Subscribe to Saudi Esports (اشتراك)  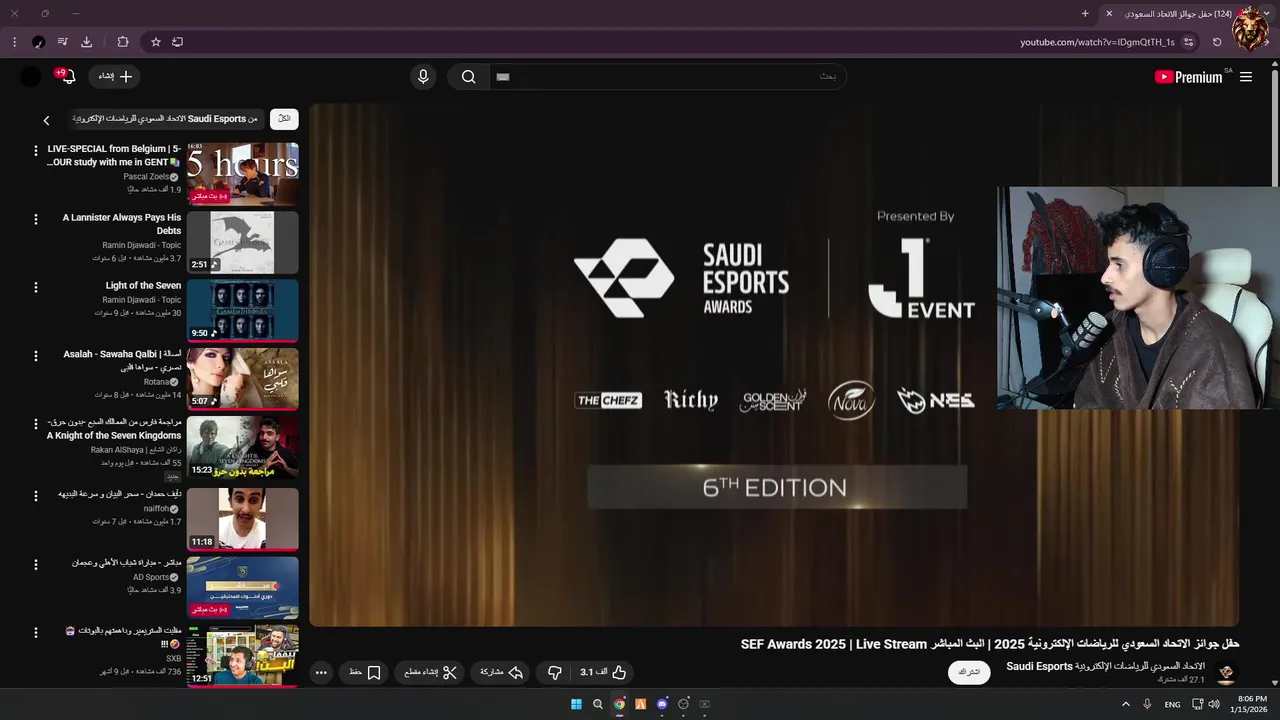pos(969,672)
